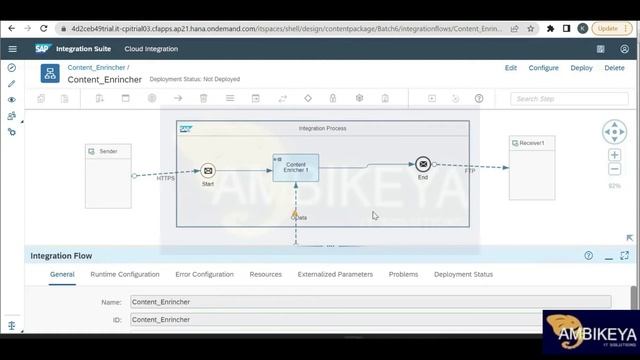640x360 pixels.
Task: Click the simulation start point icon
Action: 432,98
